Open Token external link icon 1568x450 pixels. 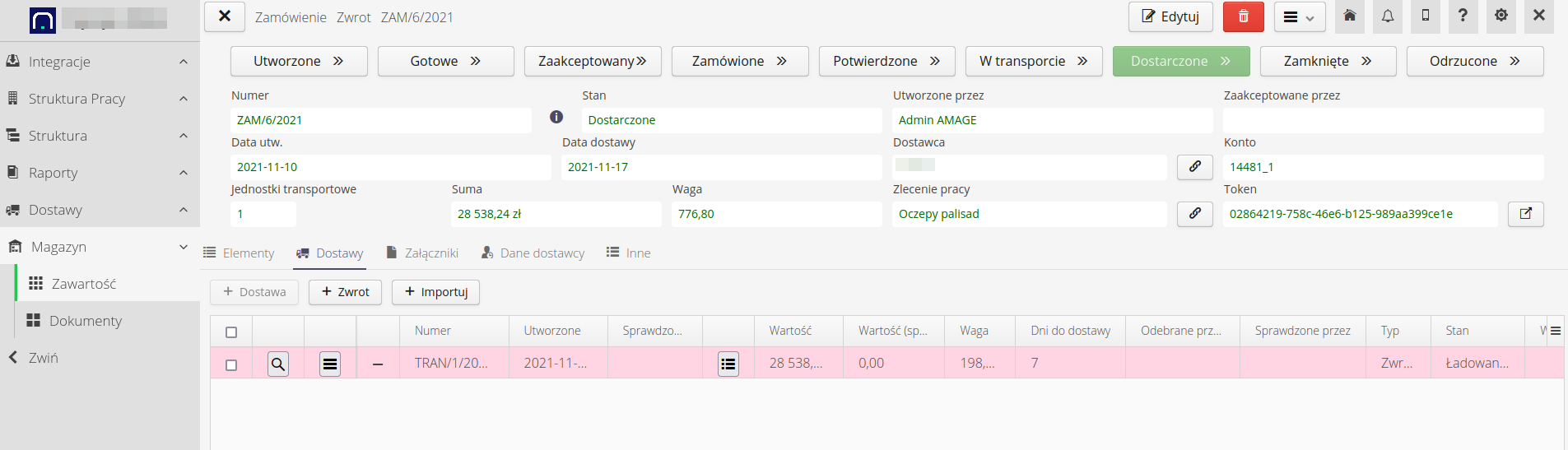click(1525, 214)
